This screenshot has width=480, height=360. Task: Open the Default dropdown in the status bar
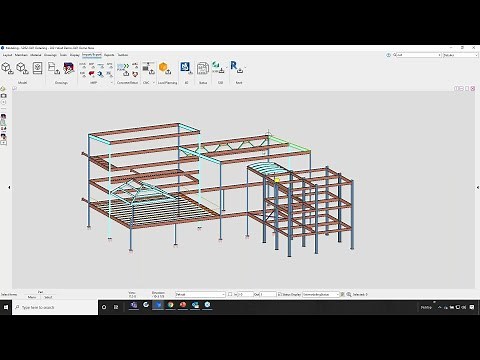[x=200, y=294]
